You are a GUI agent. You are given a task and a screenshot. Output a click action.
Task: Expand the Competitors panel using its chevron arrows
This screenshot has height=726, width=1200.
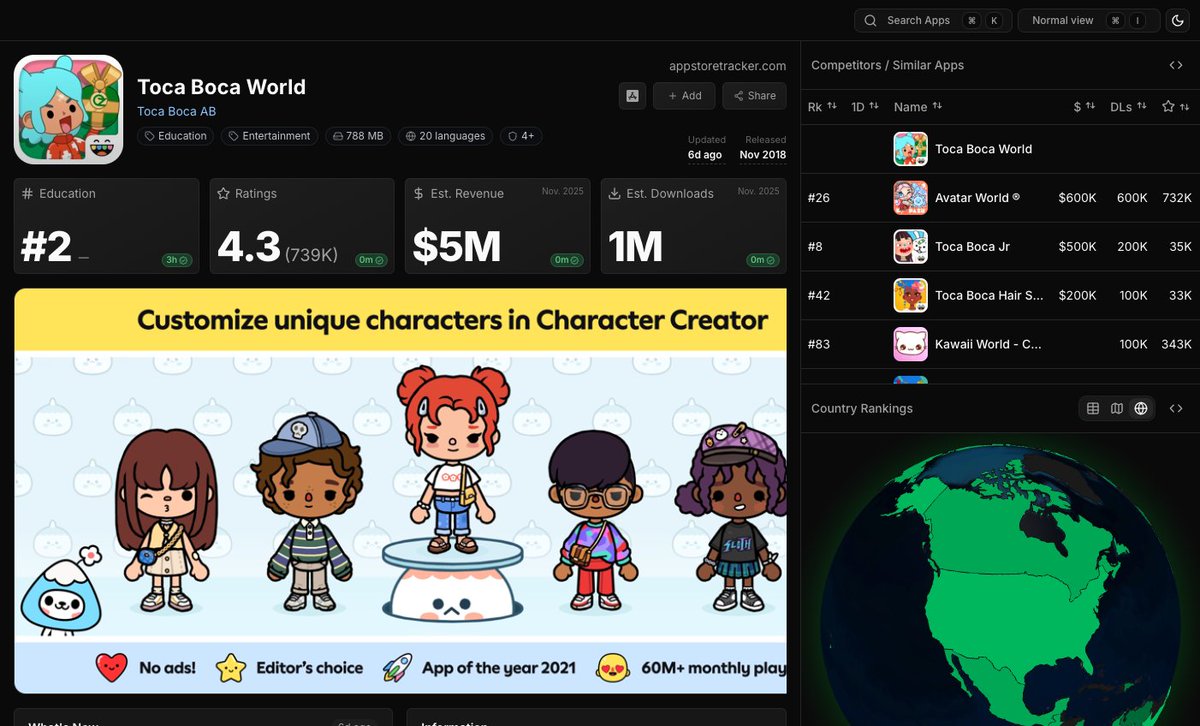[1176, 65]
